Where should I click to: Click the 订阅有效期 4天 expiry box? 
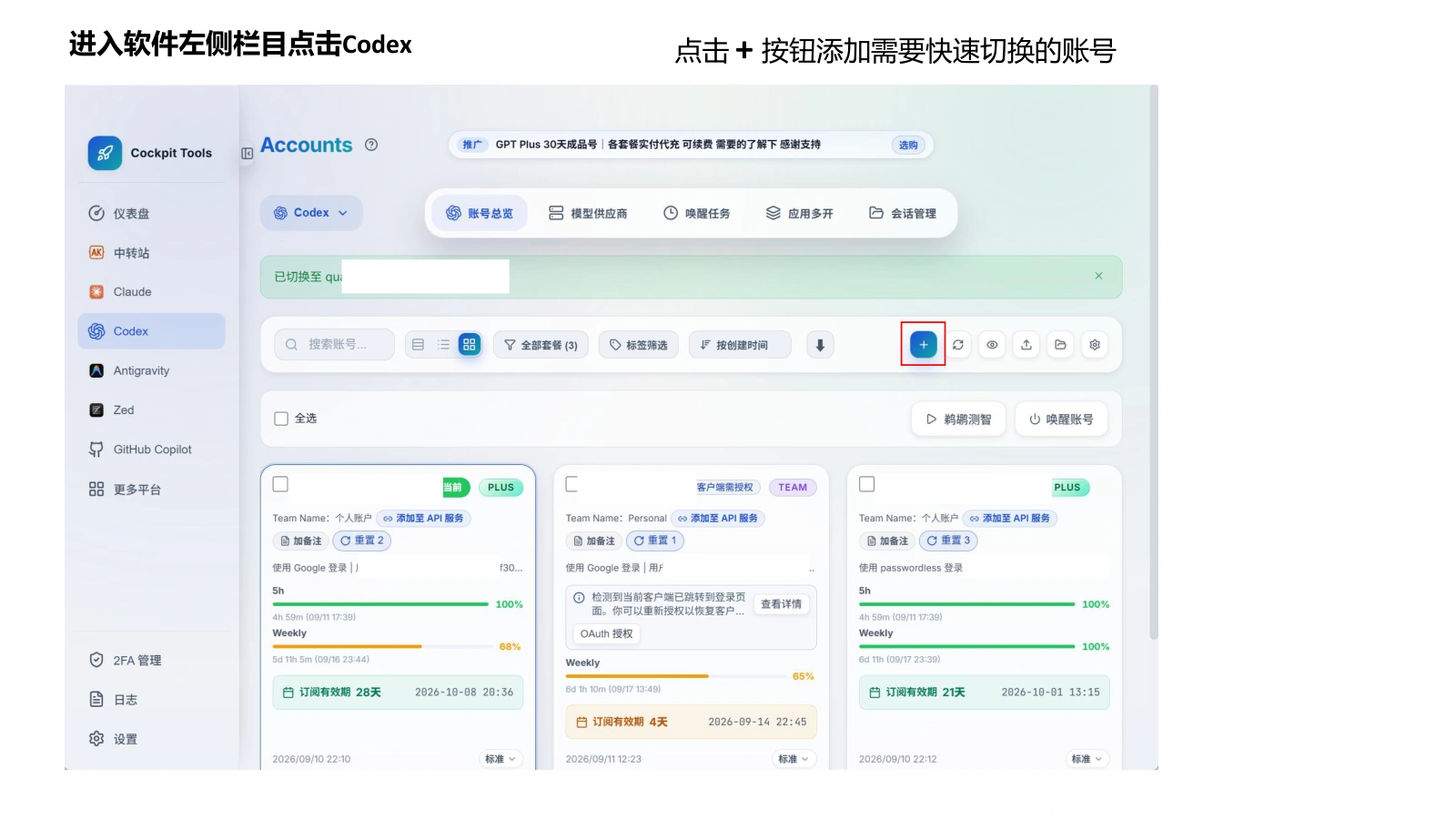(x=691, y=722)
